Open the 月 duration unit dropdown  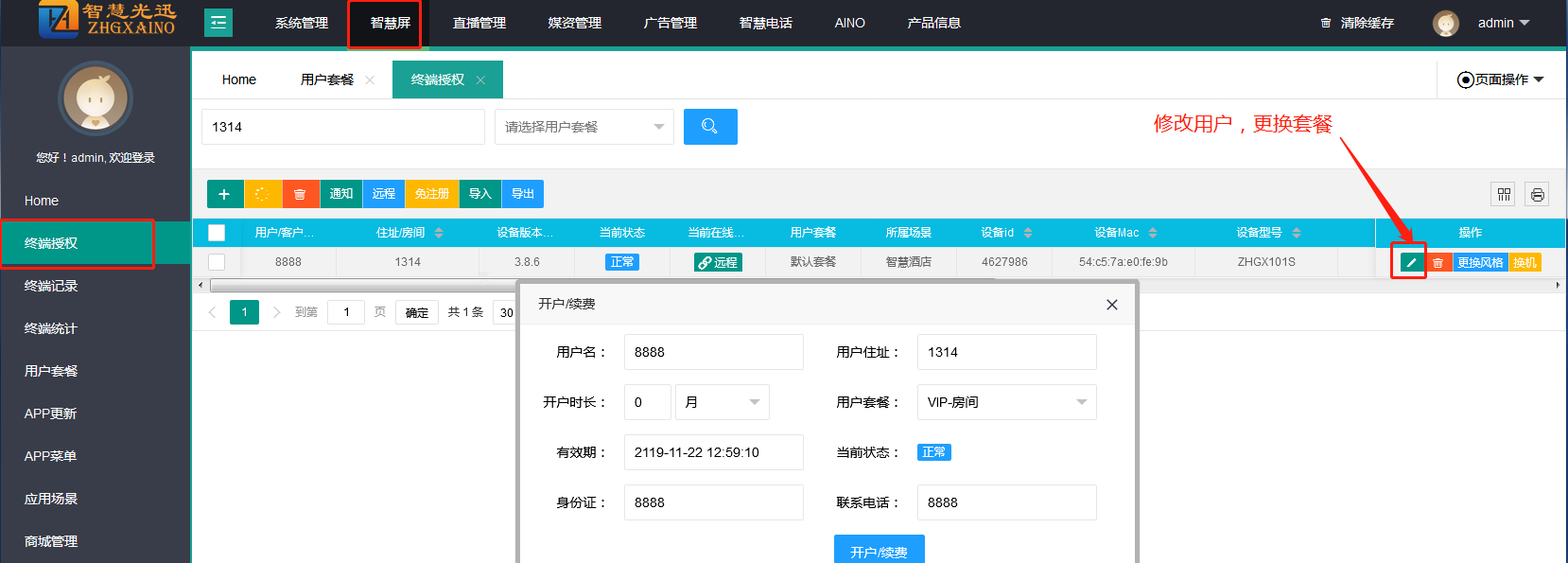coord(722,402)
